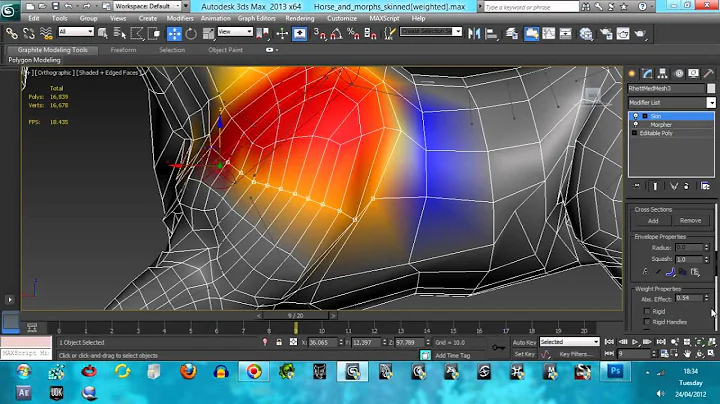Expand the Editable Poly sub-objects
The height and width of the screenshot is (404, 720).
point(635,133)
